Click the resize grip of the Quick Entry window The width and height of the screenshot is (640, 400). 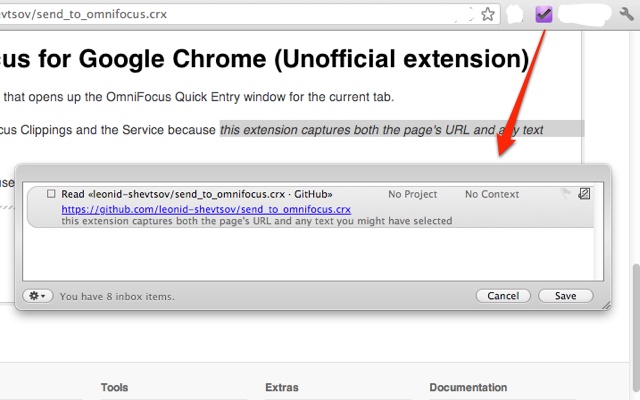pos(606,305)
